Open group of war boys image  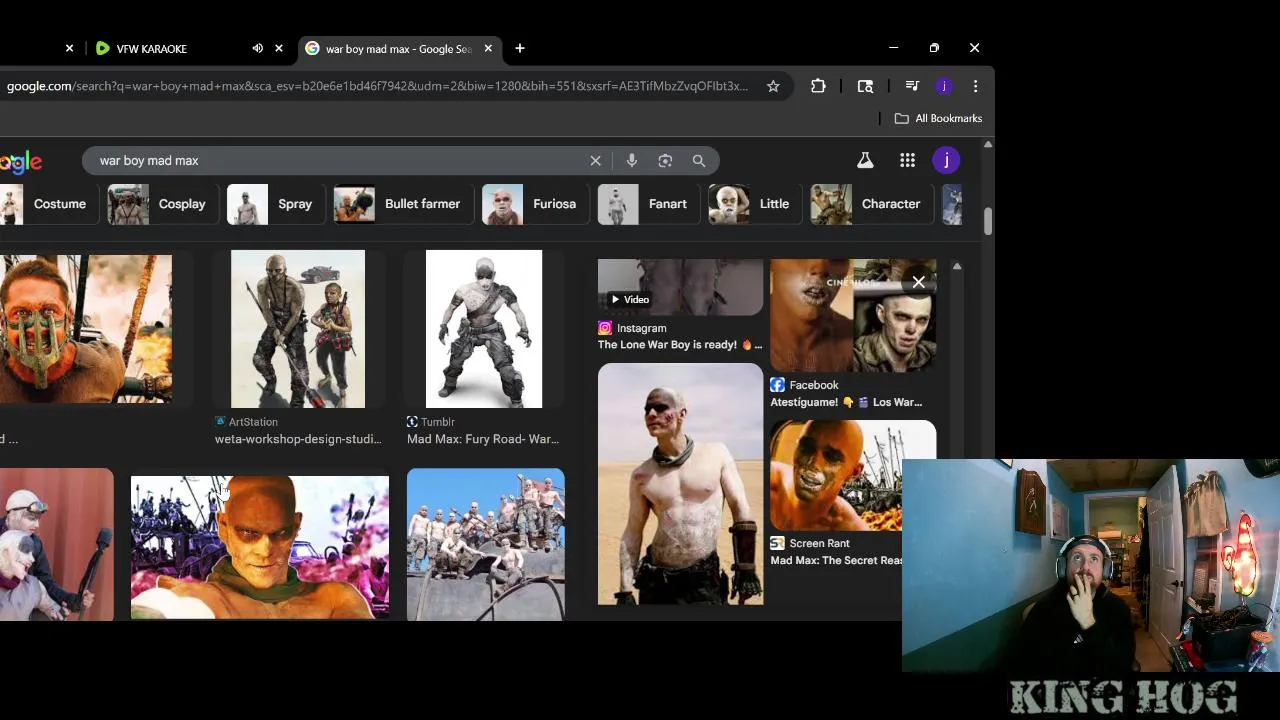pos(486,544)
